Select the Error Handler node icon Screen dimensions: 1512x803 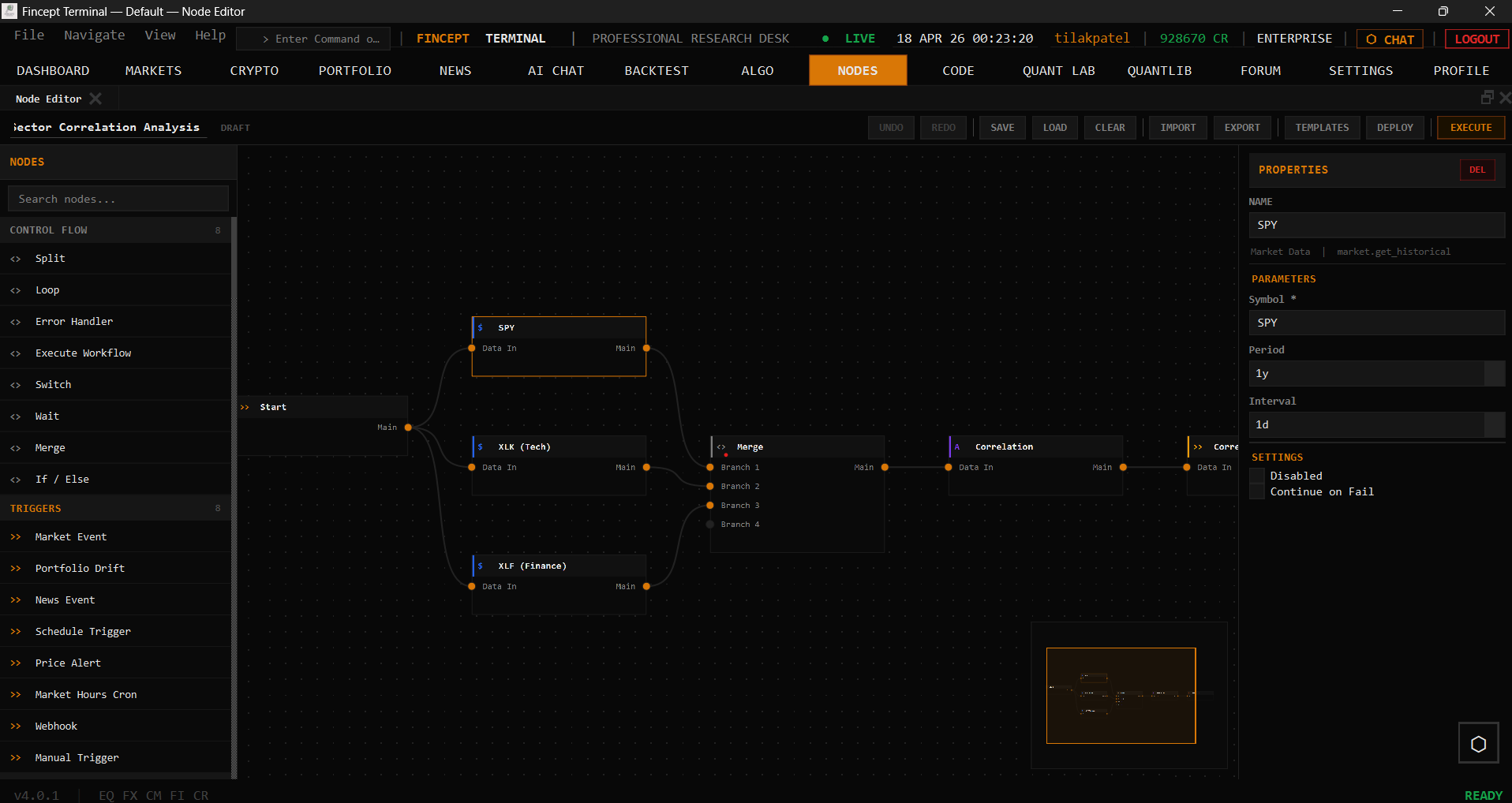coord(15,321)
